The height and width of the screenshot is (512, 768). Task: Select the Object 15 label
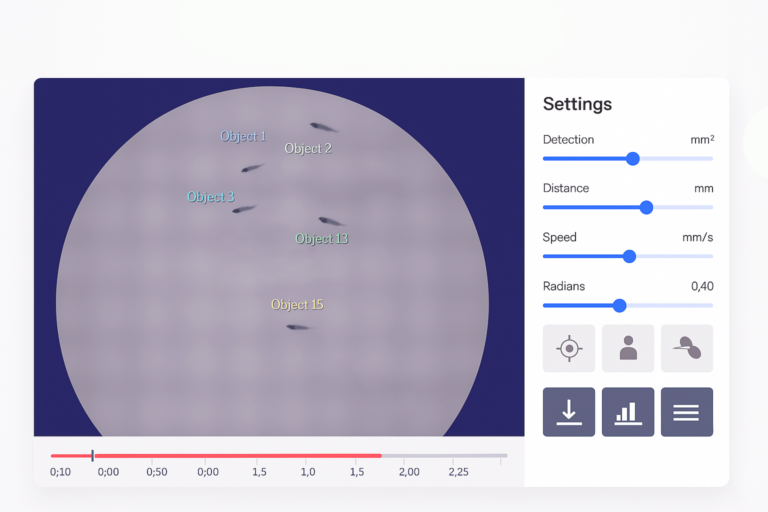[297, 305]
